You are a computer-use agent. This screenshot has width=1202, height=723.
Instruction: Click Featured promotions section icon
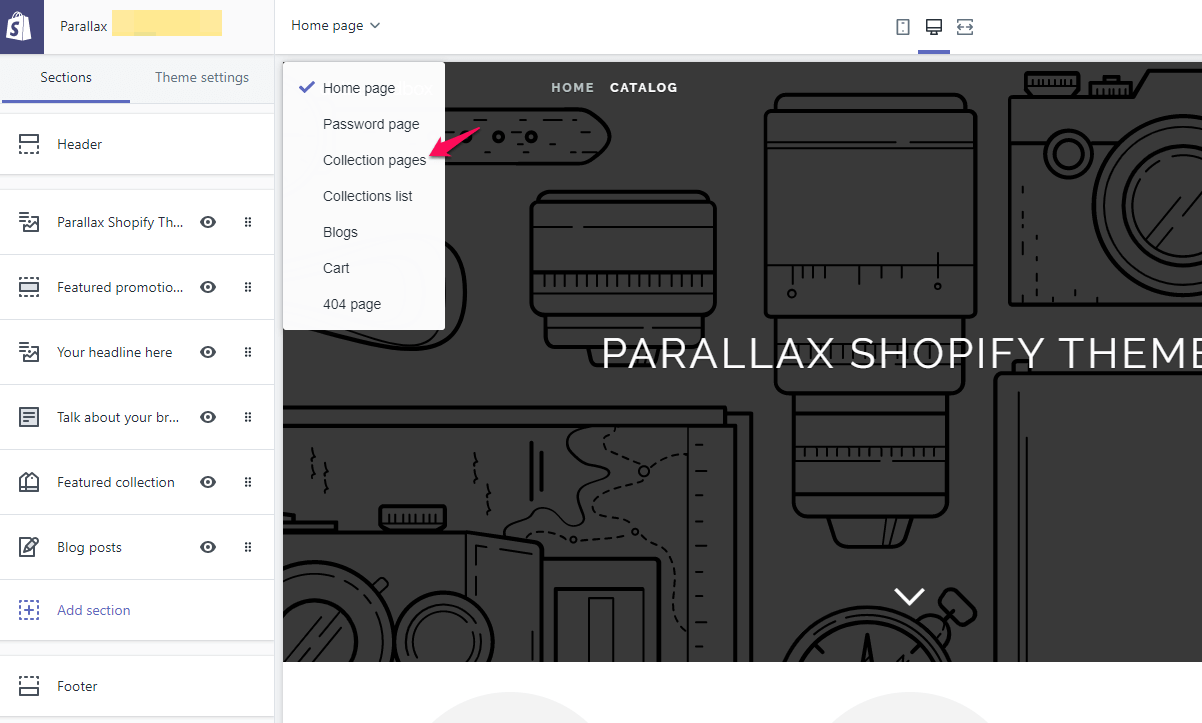29,287
